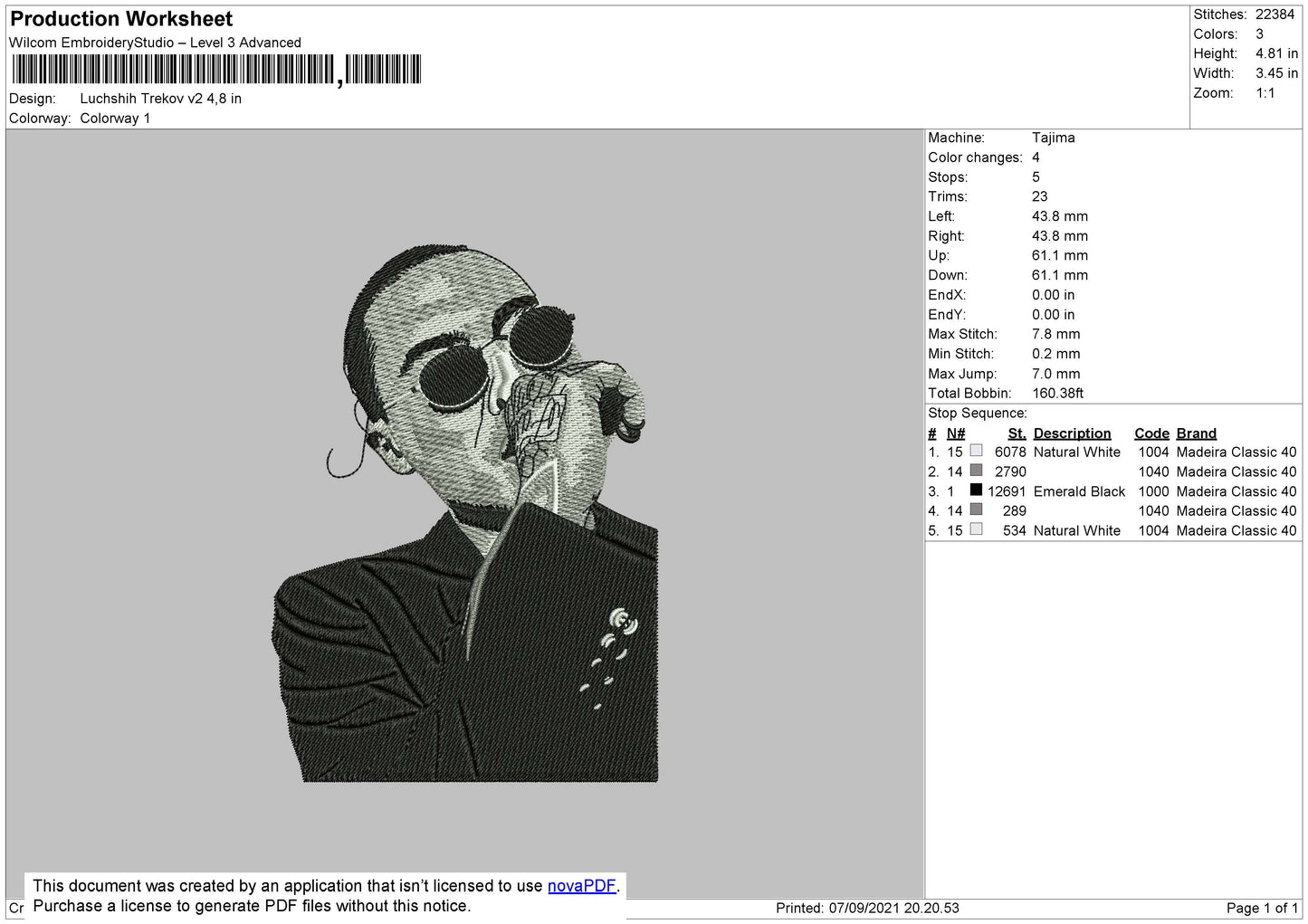Click the 'N#' column header
The height and width of the screenshot is (924, 1308).
pyautogui.click(x=956, y=433)
